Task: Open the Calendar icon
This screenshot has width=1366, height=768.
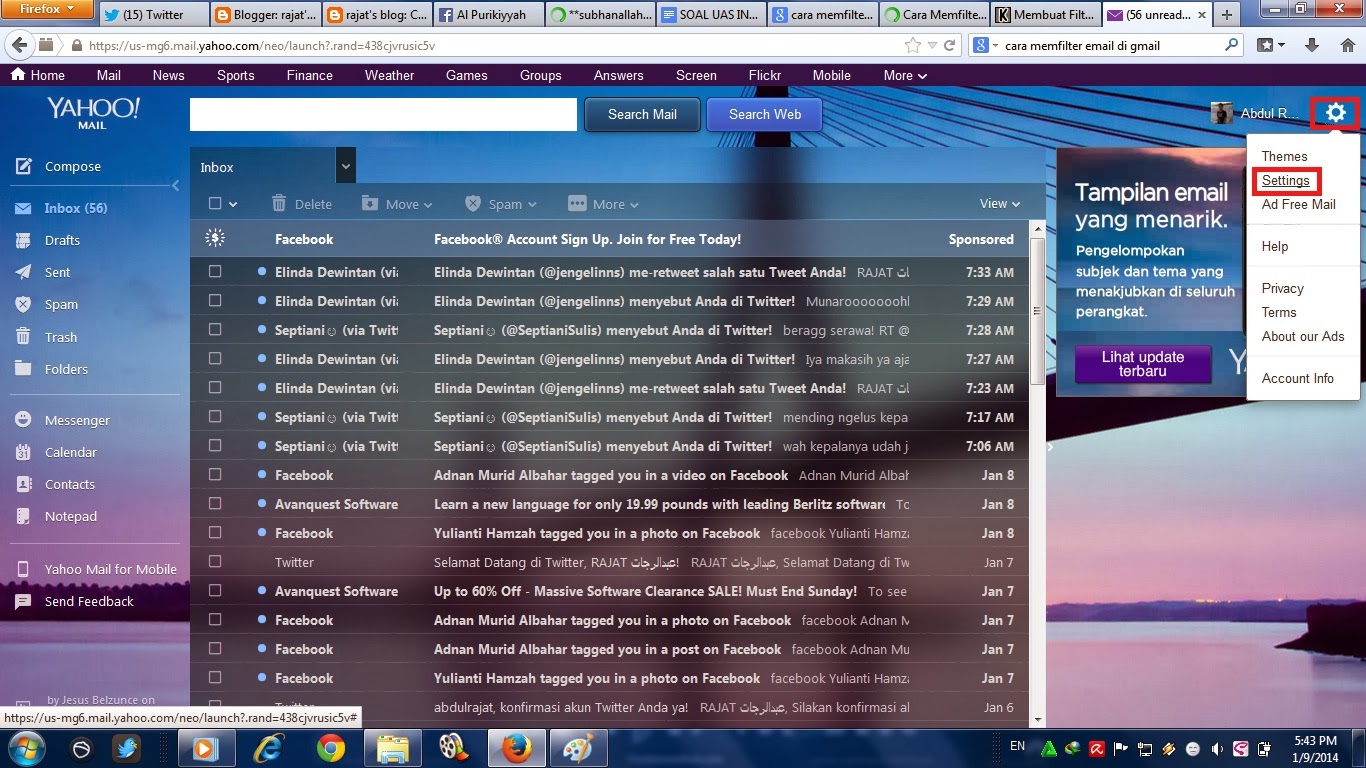Action: 23,452
